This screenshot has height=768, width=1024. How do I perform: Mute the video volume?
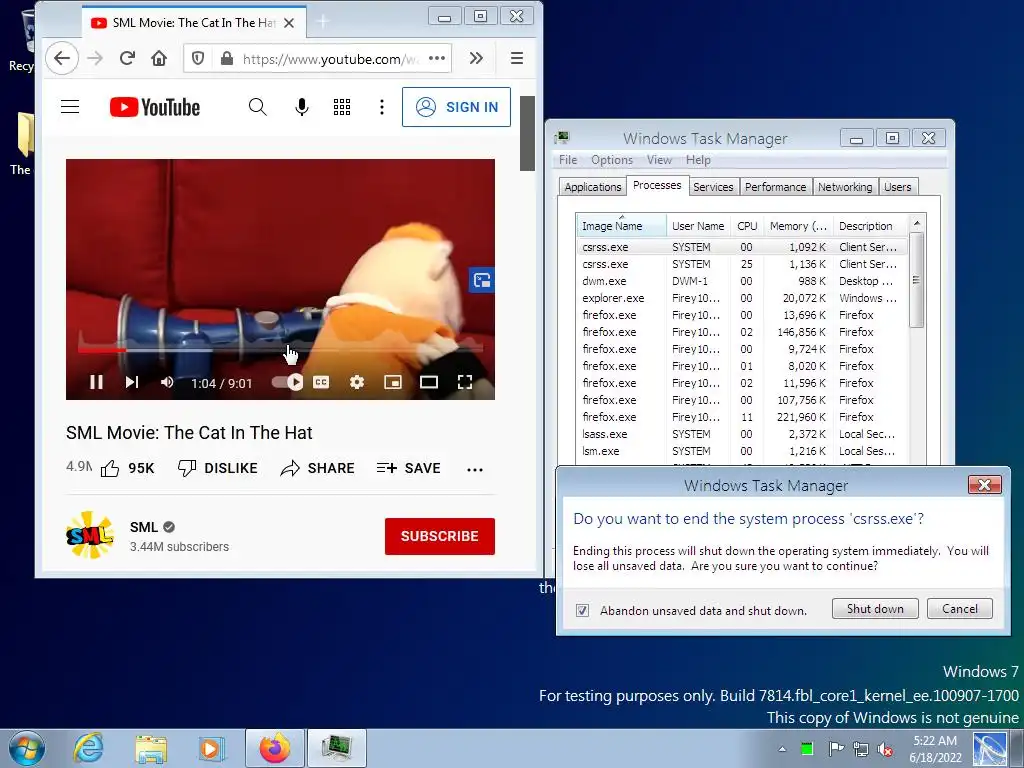[167, 382]
